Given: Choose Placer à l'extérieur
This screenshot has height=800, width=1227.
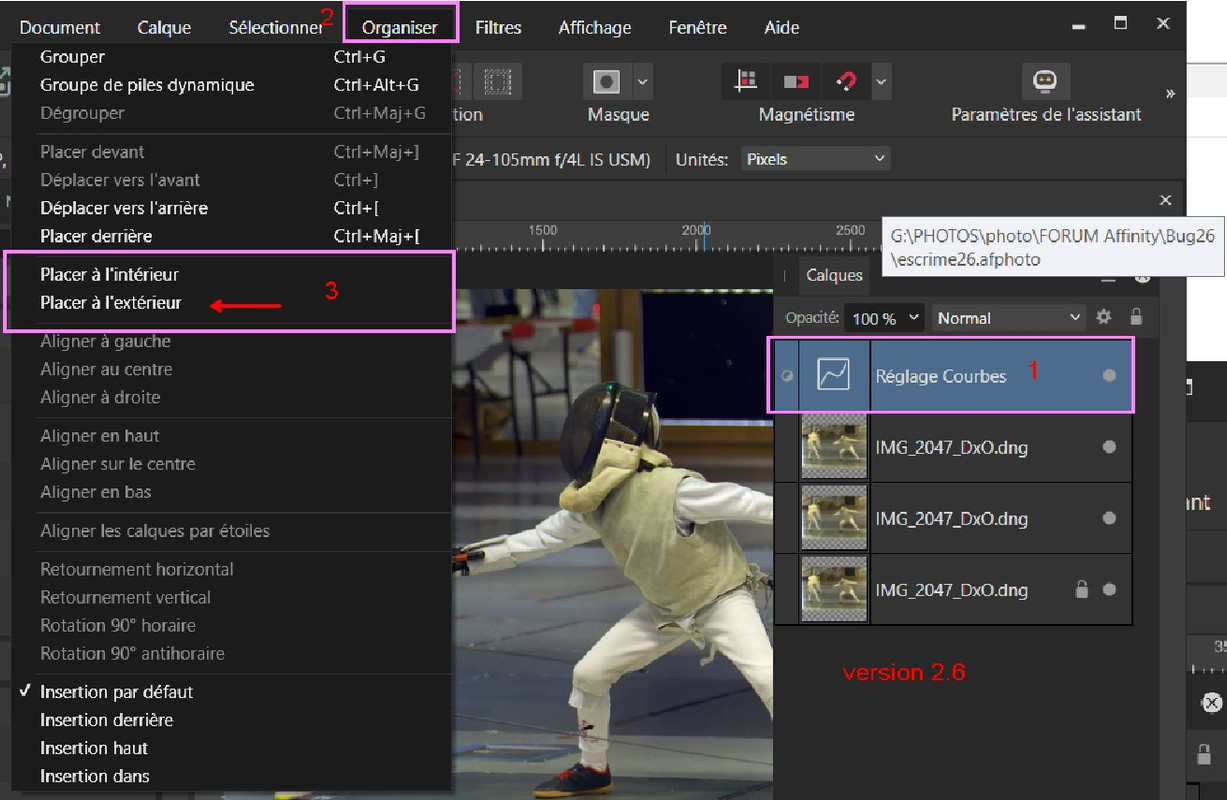Looking at the screenshot, I should (230, 302).
